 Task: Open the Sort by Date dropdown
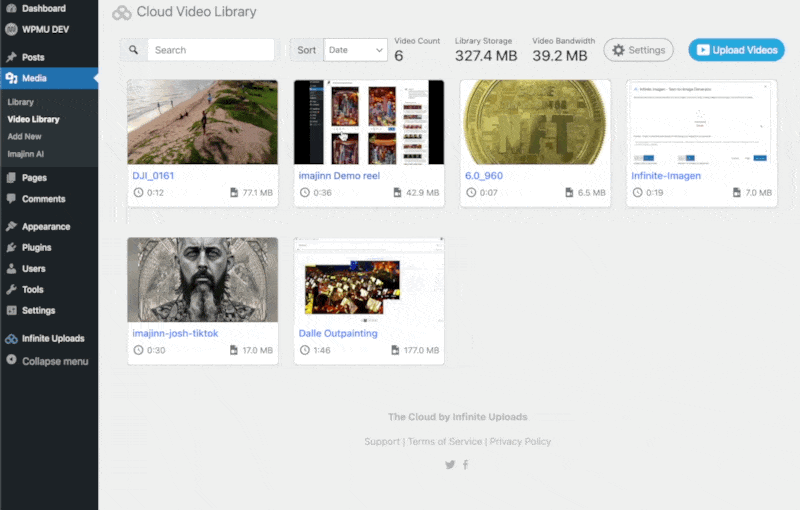click(356, 50)
